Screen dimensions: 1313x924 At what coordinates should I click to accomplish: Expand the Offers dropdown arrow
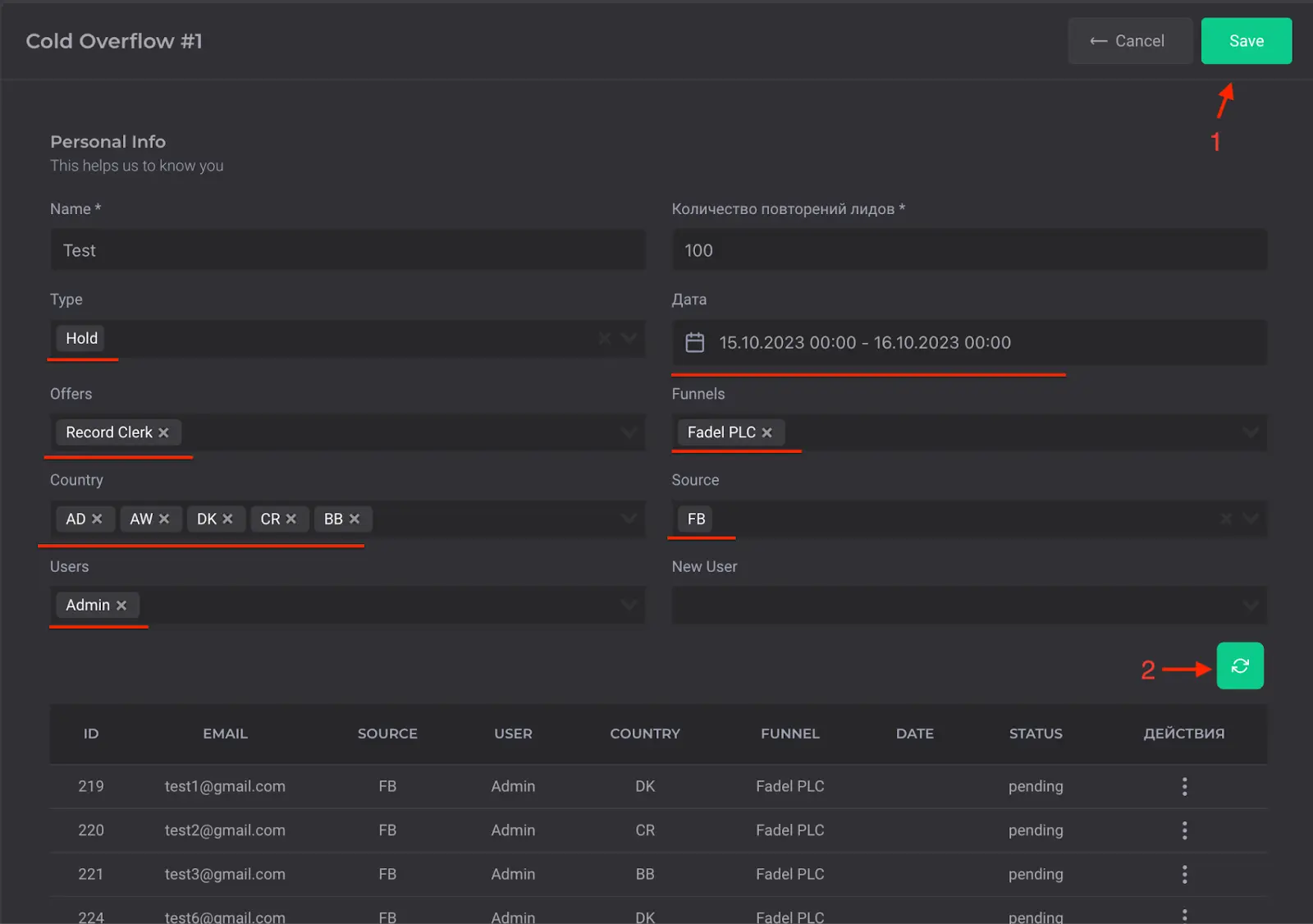click(x=629, y=432)
